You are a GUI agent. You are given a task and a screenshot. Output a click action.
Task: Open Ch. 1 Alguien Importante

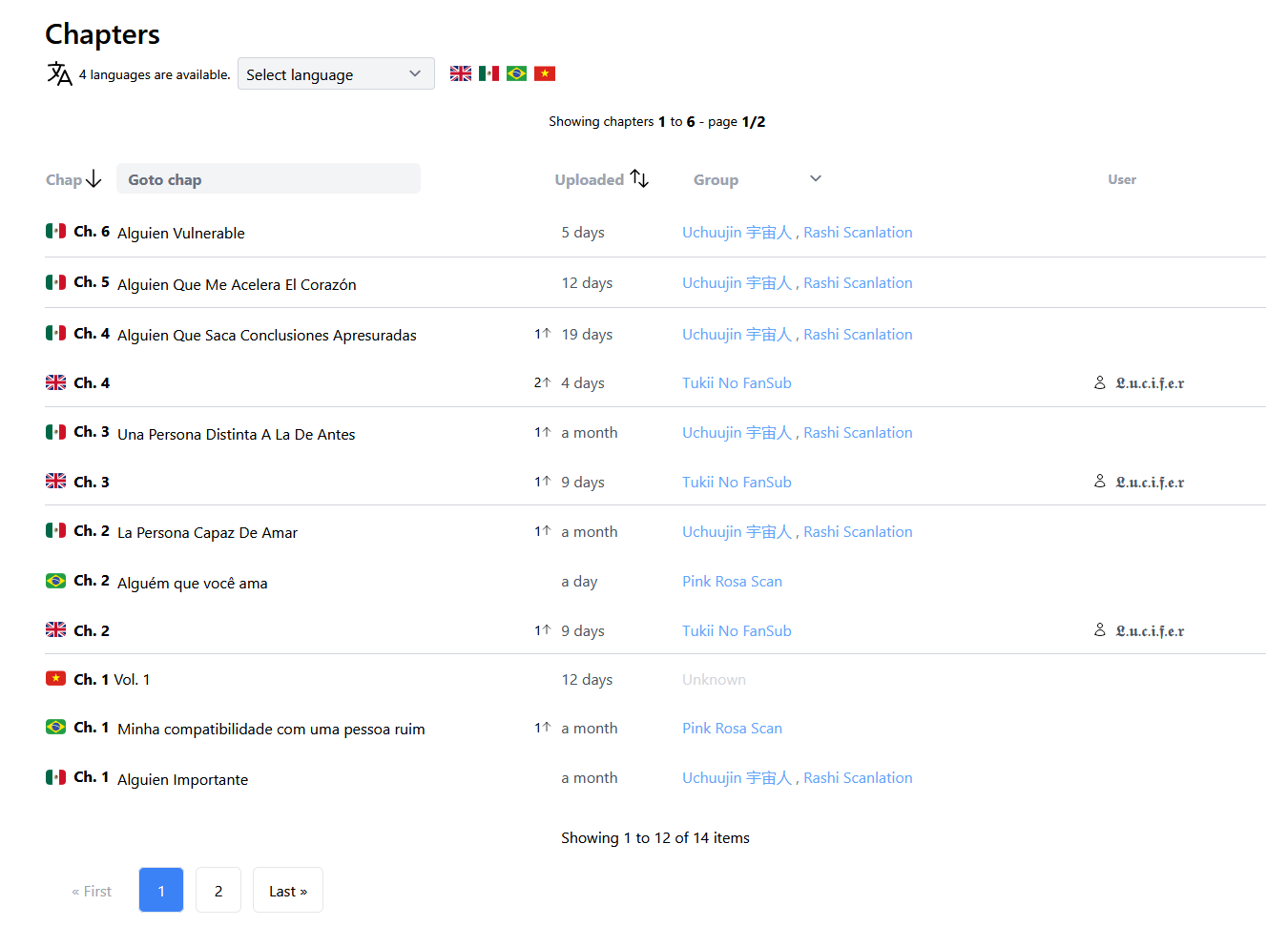click(161, 778)
